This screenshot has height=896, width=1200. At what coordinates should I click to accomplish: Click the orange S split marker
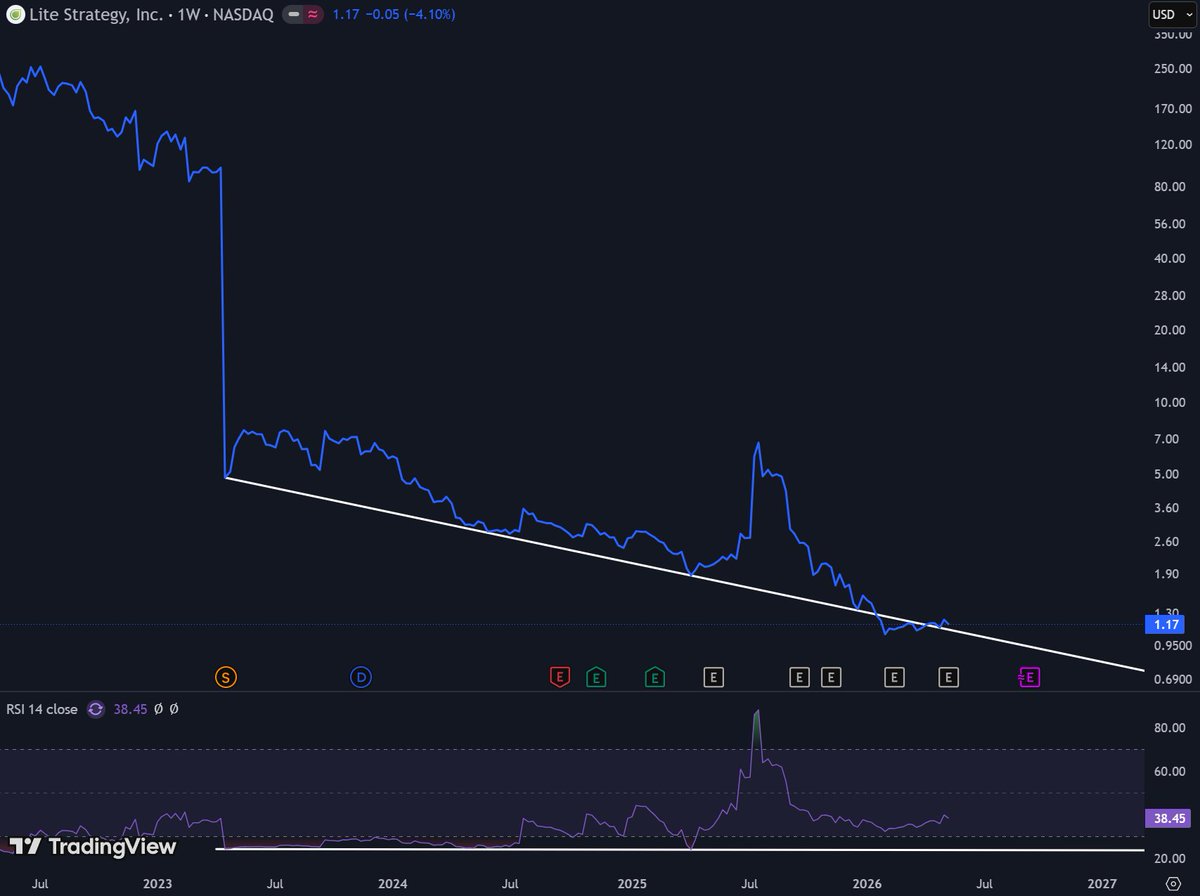click(x=225, y=677)
